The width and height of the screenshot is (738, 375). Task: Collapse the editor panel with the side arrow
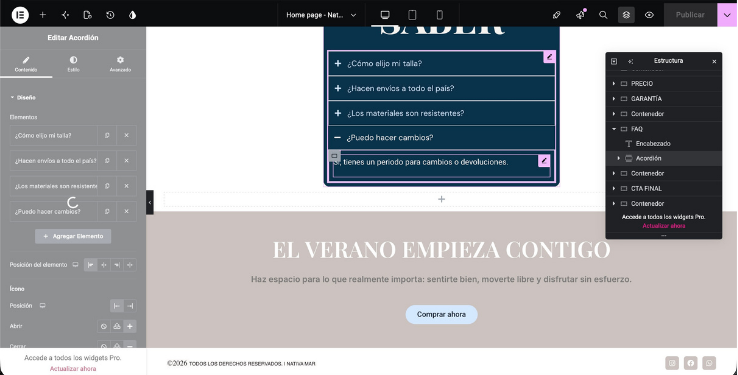pos(150,202)
